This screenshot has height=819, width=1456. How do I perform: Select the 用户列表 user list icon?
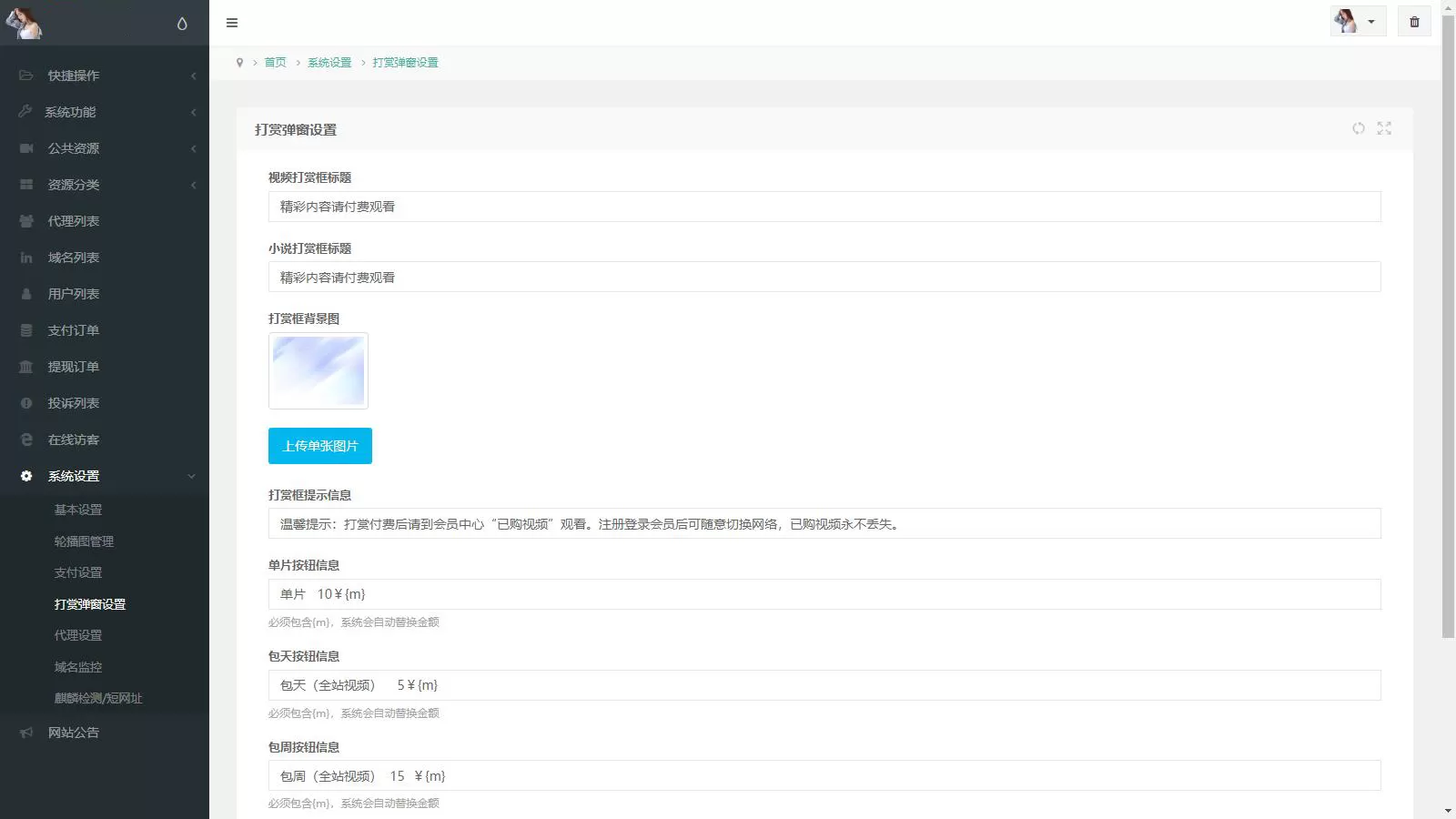coord(25,293)
